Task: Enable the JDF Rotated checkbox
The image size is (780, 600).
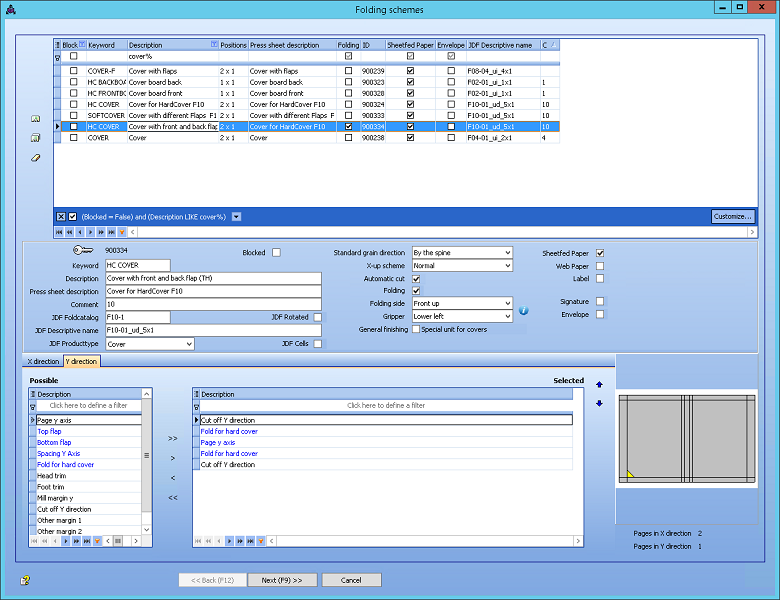Action: (x=317, y=317)
